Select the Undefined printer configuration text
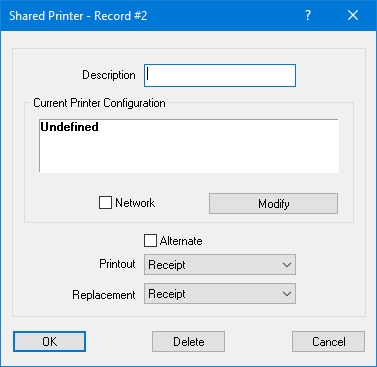This screenshot has height=367, width=377. (69, 127)
